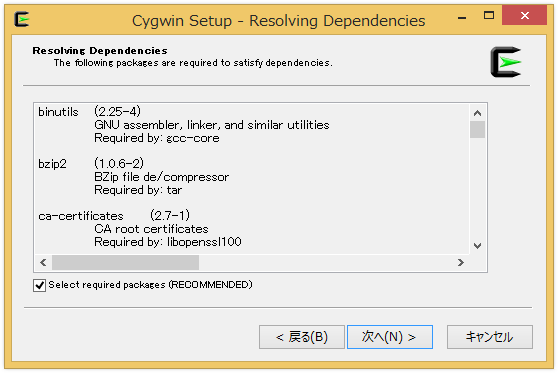Click the vertical scrollbar up arrow
Screen dimensions: 560x373
click(x=477, y=113)
